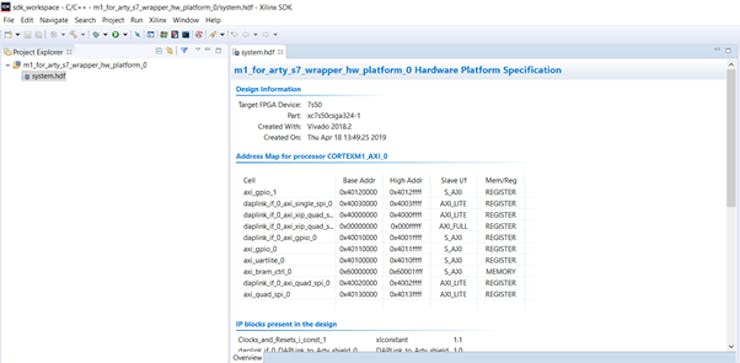The height and width of the screenshot is (363, 740).
Task: Minimize the editor area
Action: click(717, 50)
